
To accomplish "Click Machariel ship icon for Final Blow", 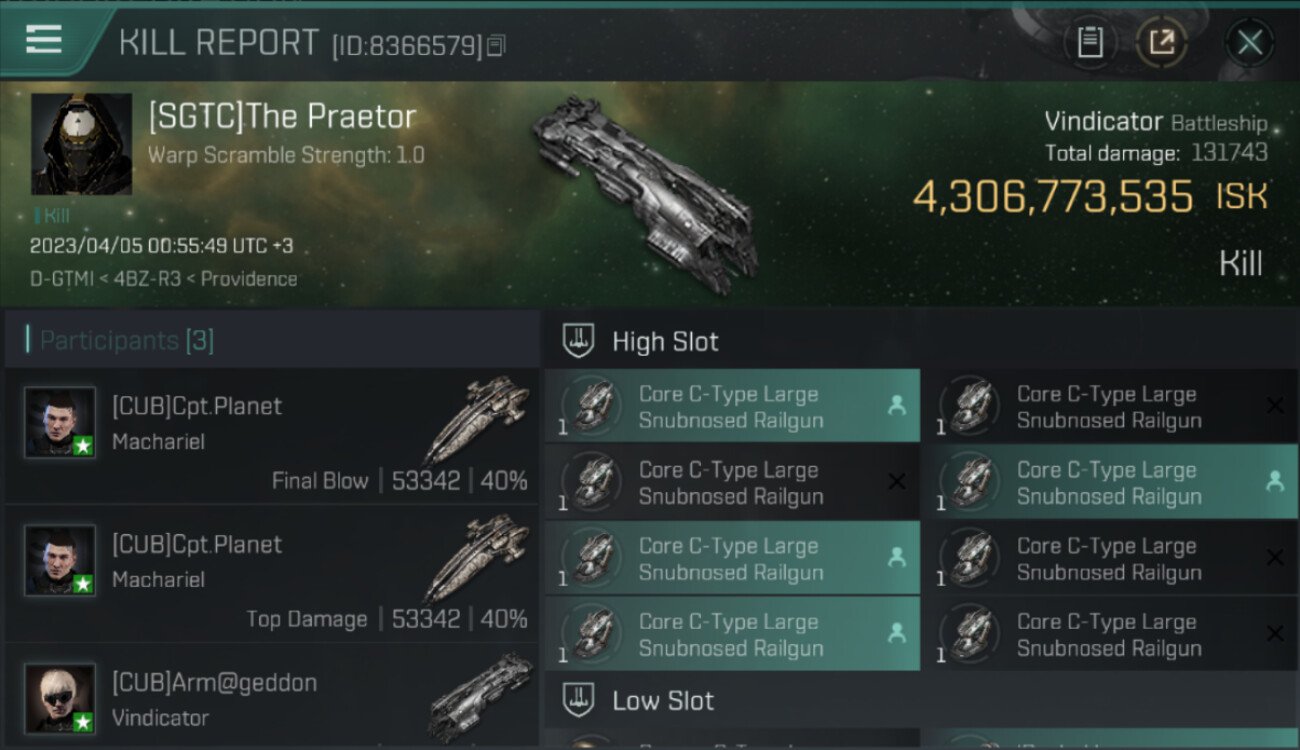I will click(x=477, y=420).
